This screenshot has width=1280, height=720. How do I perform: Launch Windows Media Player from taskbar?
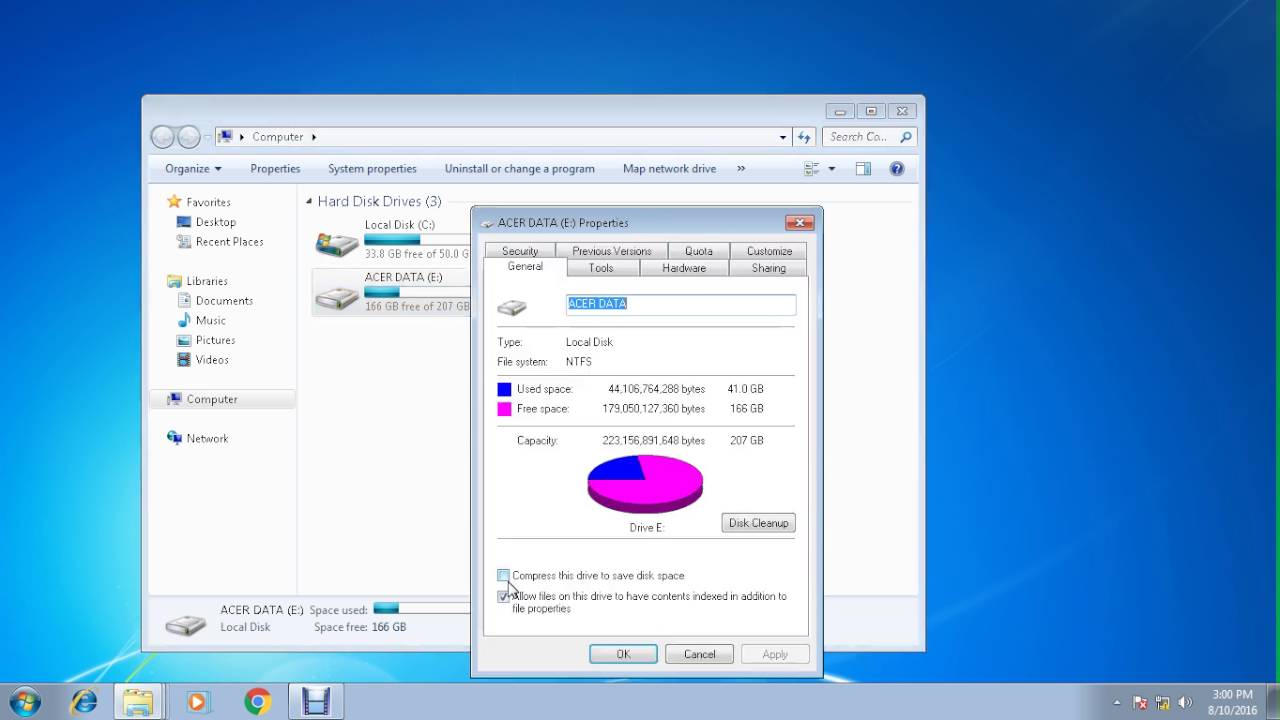tap(197, 702)
